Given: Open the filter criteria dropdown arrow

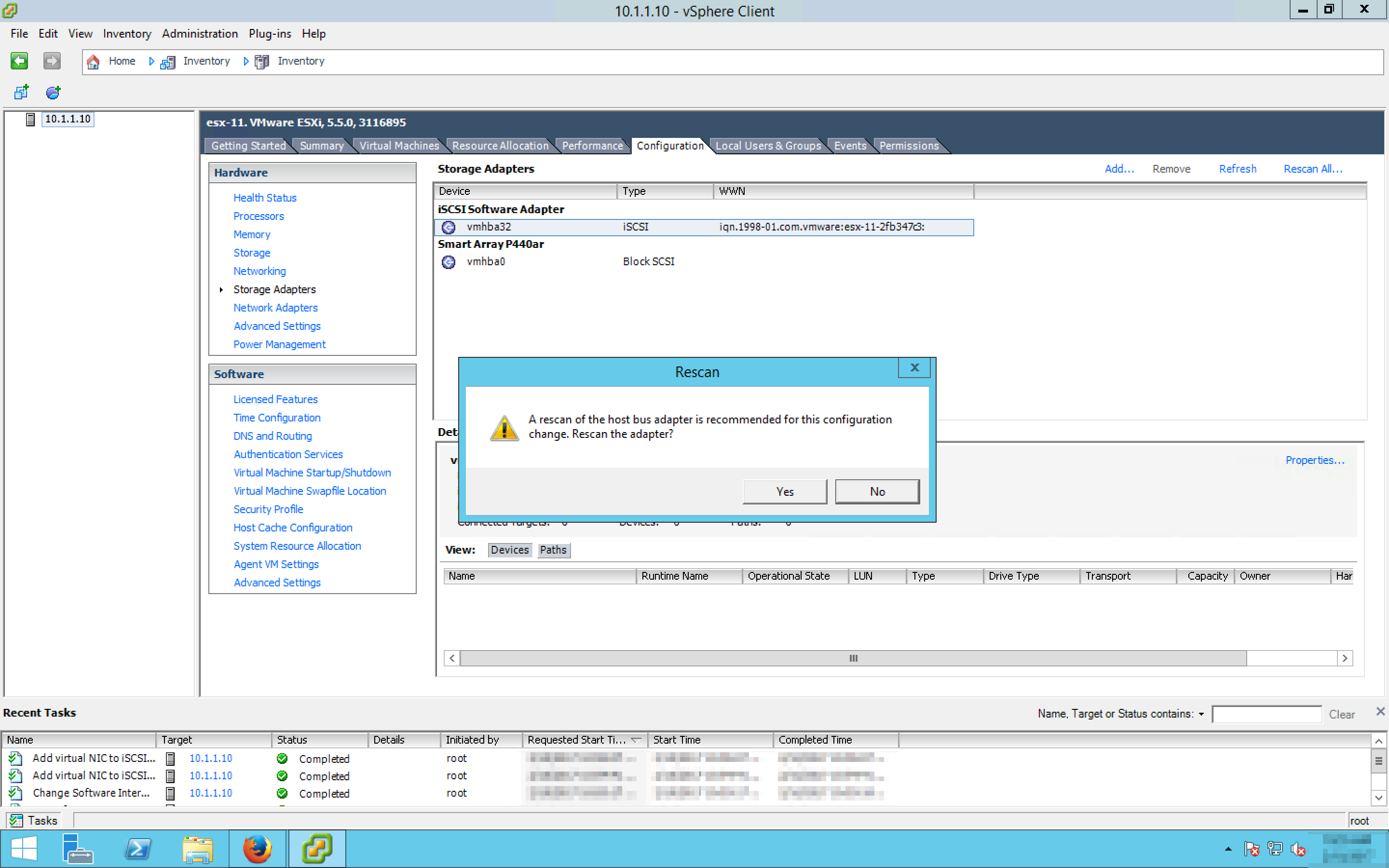Looking at the screenshot, I should pyautogui.click(x=1201, y=714).
